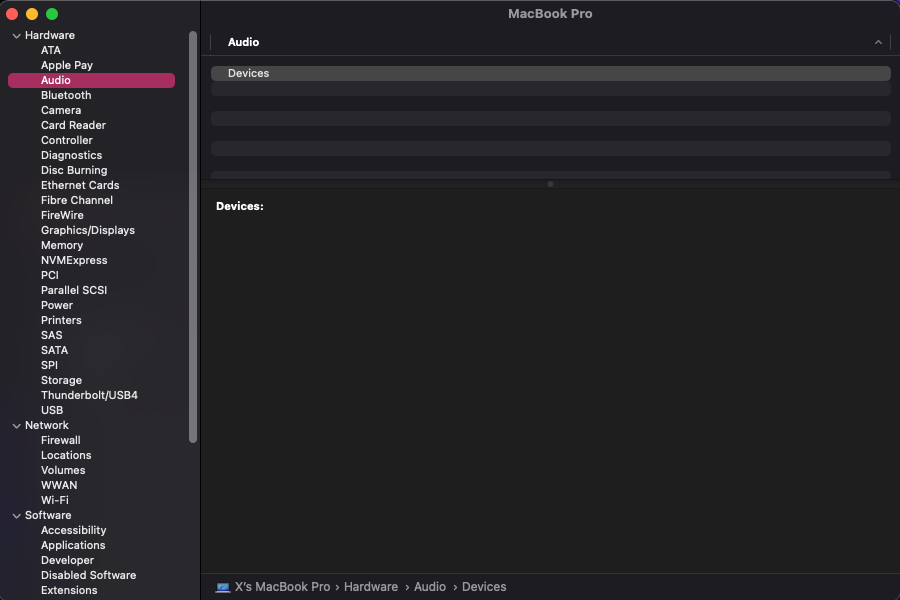Minimize window with yellow button
Screen dimensions: 900x600
coord(32,14)
